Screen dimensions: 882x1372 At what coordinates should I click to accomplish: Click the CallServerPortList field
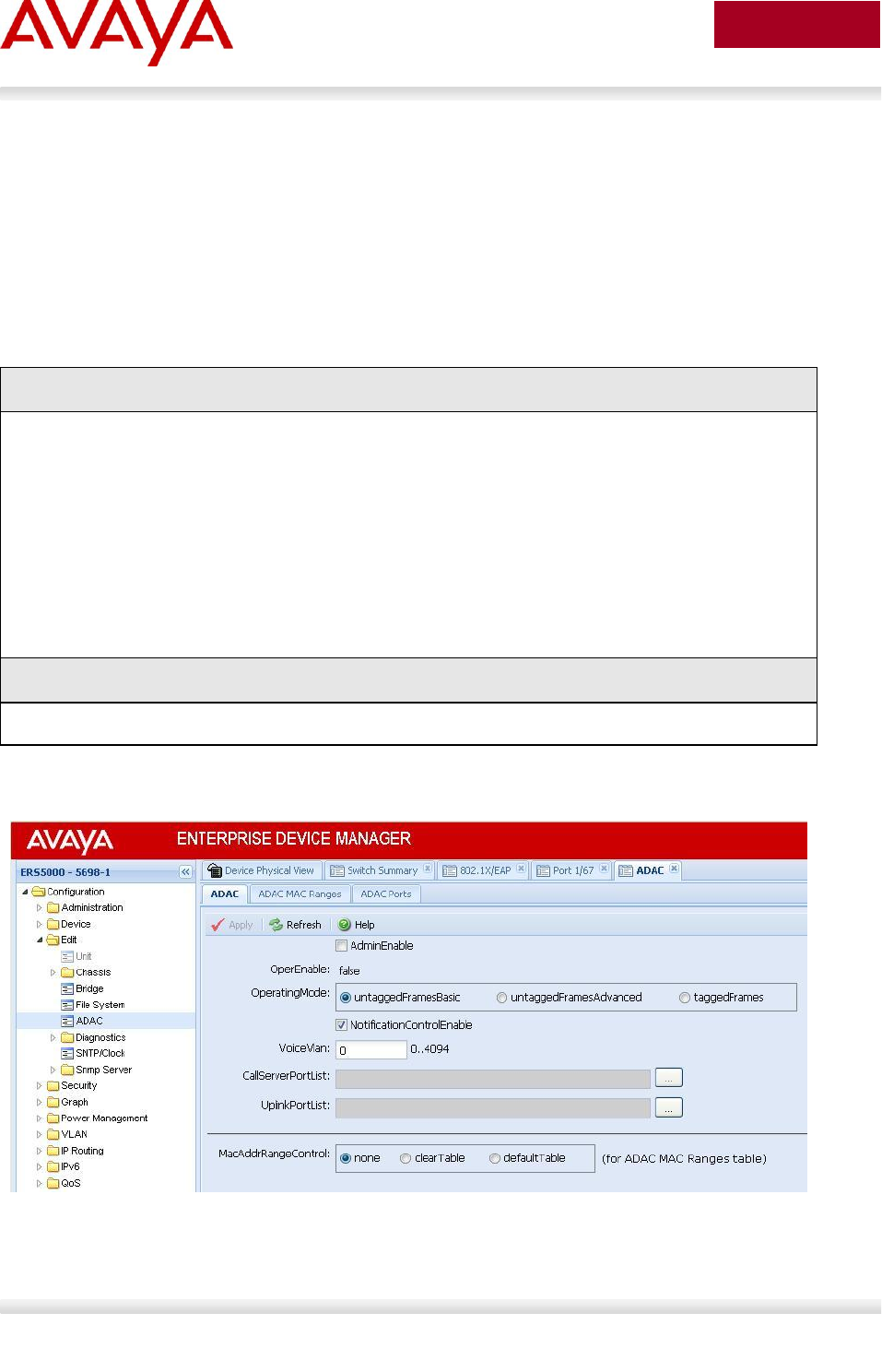(x=493, y=1079)
